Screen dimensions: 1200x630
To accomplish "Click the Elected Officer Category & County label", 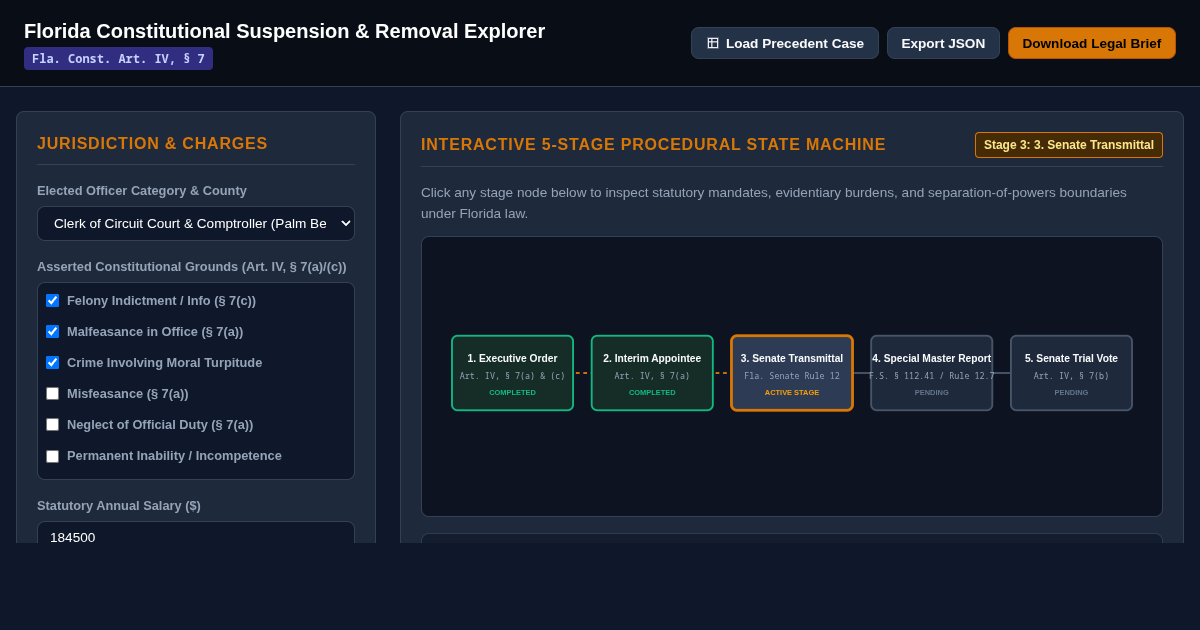I will 142,190.
